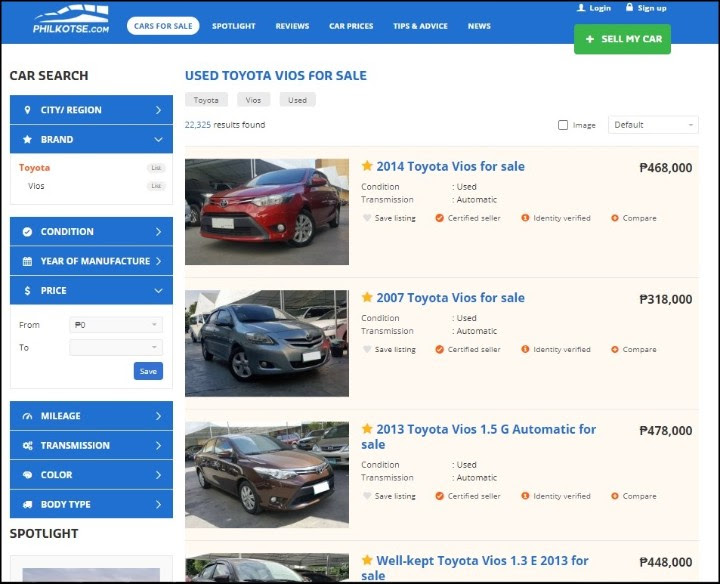Click the Toyota filter tag
This screenshot has width=720, height=584.
pos(206,100)
